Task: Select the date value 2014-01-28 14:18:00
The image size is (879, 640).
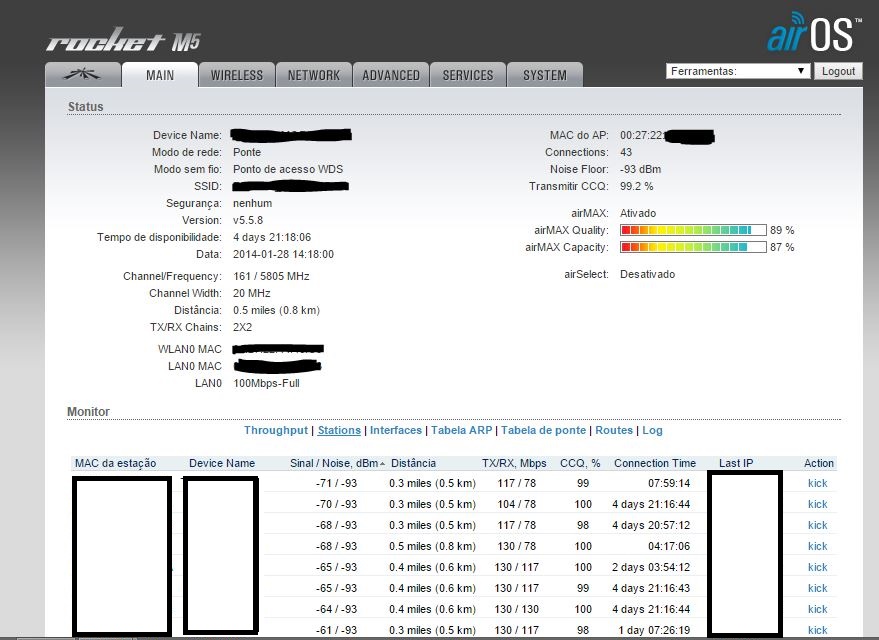Action: pos(283,254)
